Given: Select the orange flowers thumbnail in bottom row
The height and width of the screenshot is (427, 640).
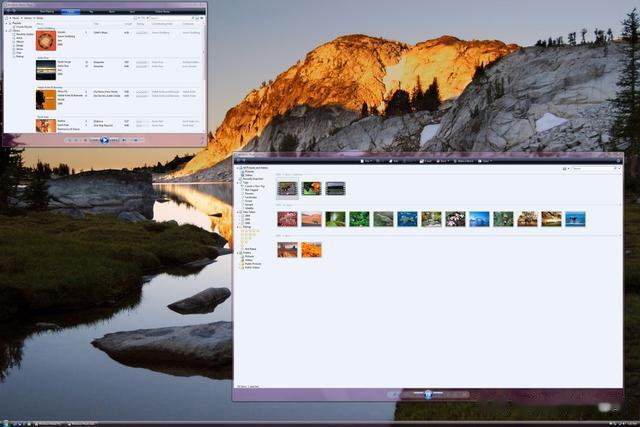Looking at the screenshot, I should [x=311, y=249].
